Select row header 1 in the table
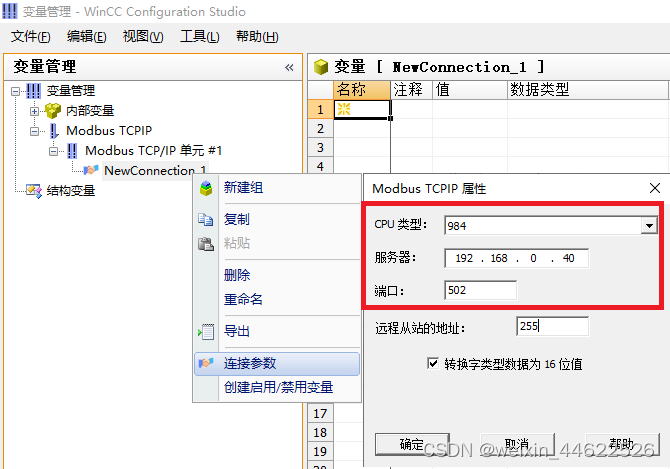 pos(320,109)
